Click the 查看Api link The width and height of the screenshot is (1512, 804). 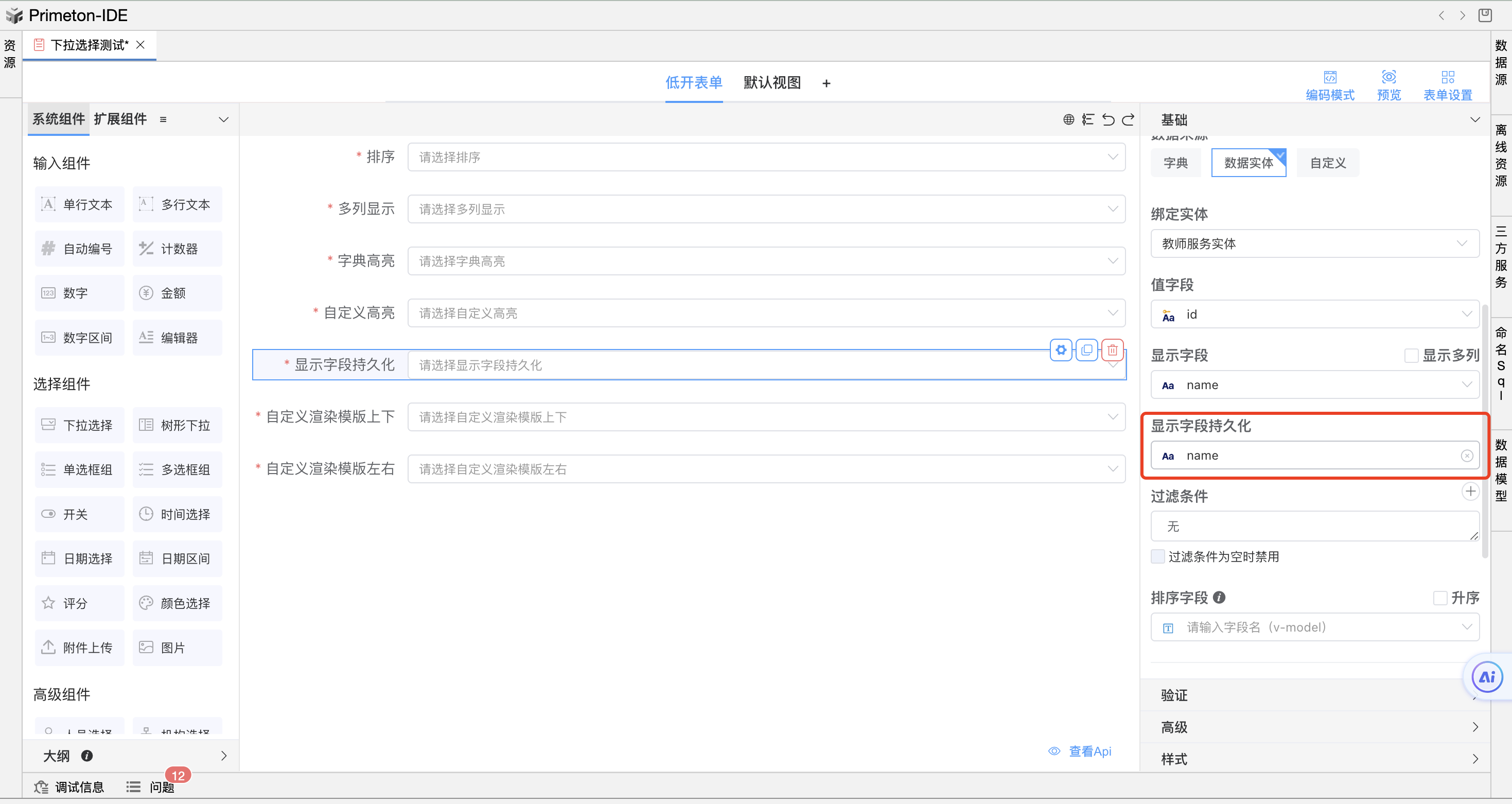pyautogui.click(x=1089, y=751)
